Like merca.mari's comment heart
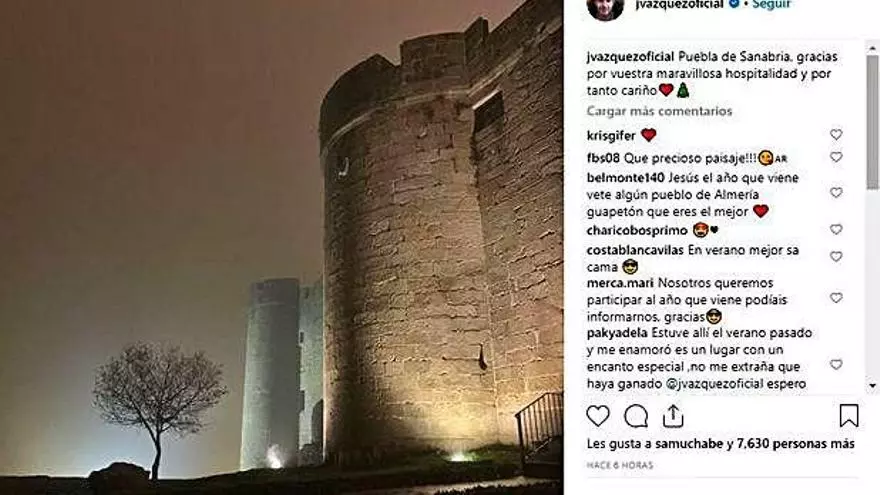This screenshot has height=495, width=880. [x=836, y=298]
